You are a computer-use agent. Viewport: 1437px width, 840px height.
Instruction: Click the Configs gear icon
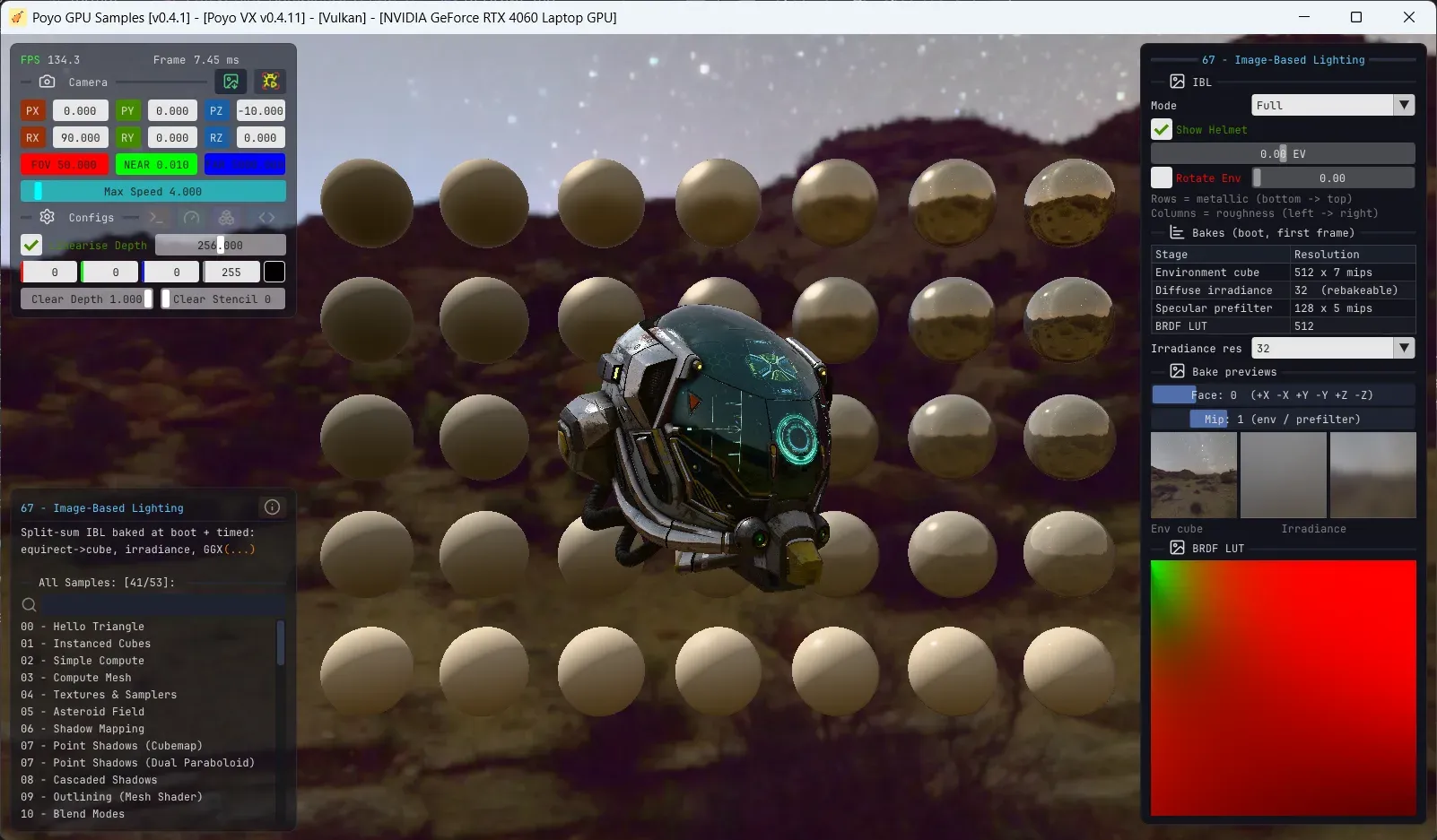[48, 217]
